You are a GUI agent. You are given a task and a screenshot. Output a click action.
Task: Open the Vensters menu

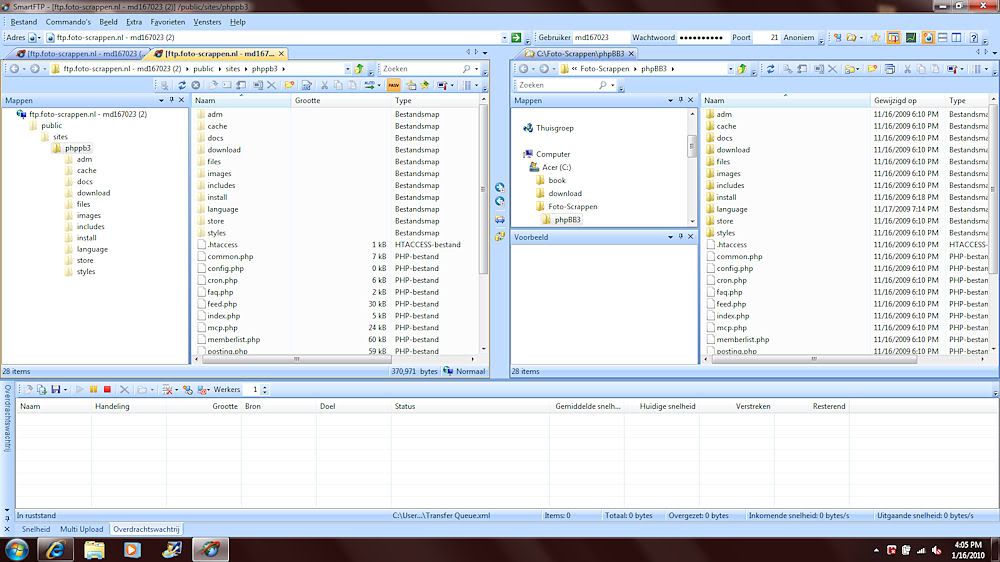point(207,22)
